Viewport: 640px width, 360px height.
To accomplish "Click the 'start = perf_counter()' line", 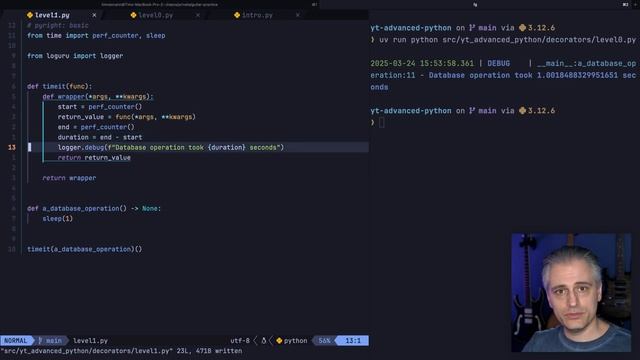I will pyautogui.click(x=100, y=107).
